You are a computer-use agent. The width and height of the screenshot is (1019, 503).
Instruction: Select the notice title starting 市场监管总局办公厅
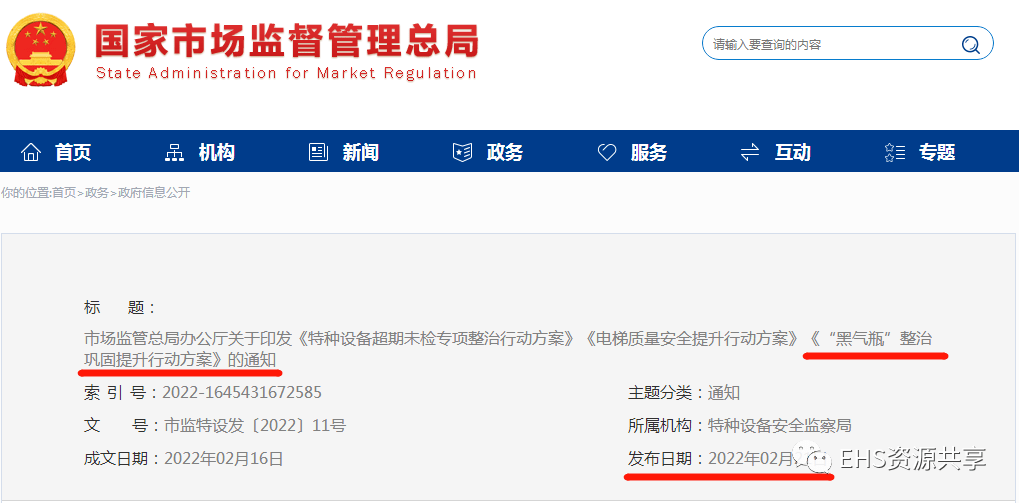coord(508,349)
